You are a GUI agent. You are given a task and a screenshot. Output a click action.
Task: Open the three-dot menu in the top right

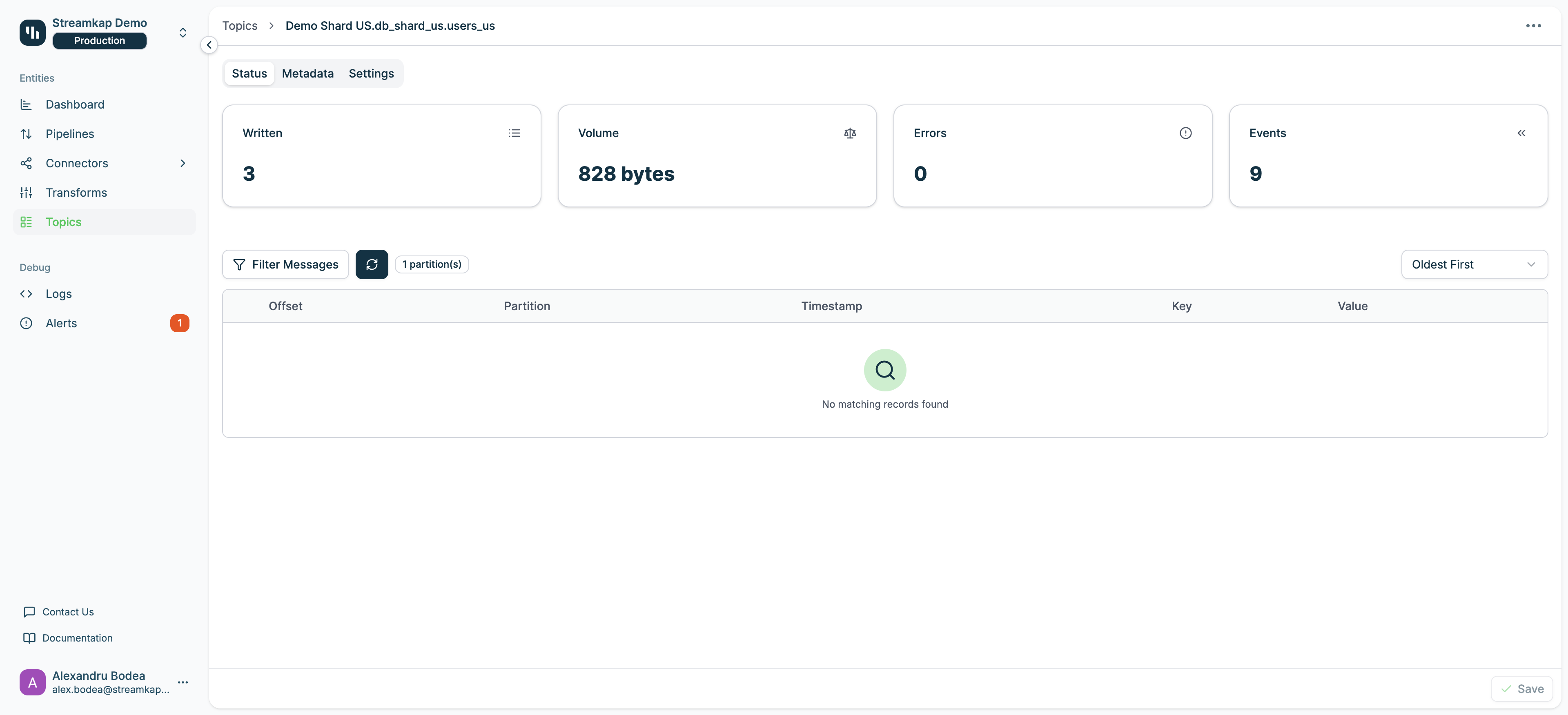(1533, 26)
